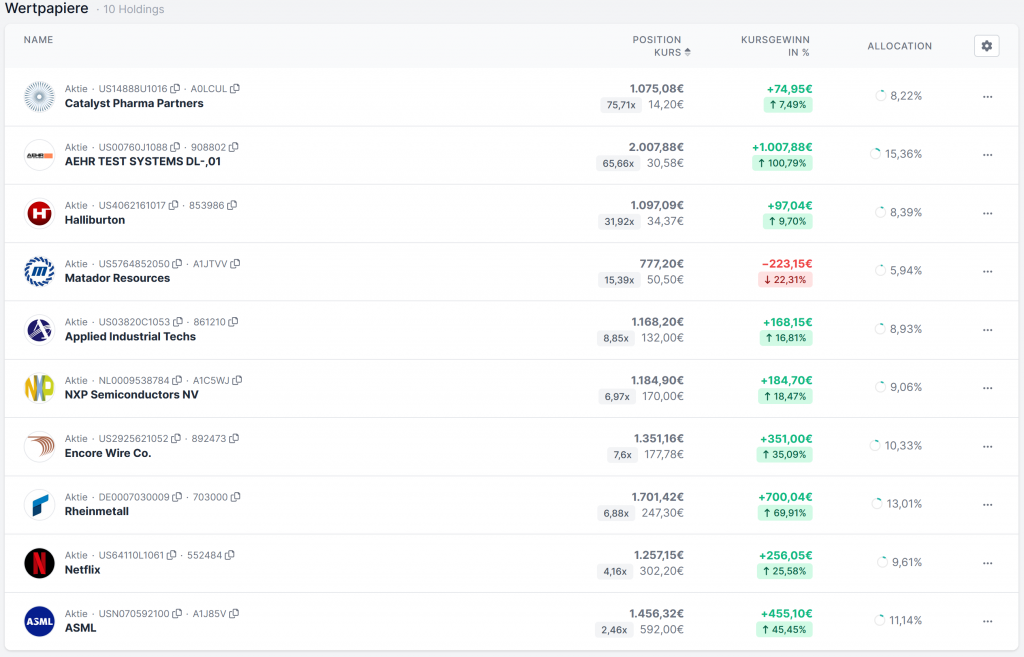This screenshot has width=1024, height=657.
Task: Open the Halliburton holding details
Action: 95,220
